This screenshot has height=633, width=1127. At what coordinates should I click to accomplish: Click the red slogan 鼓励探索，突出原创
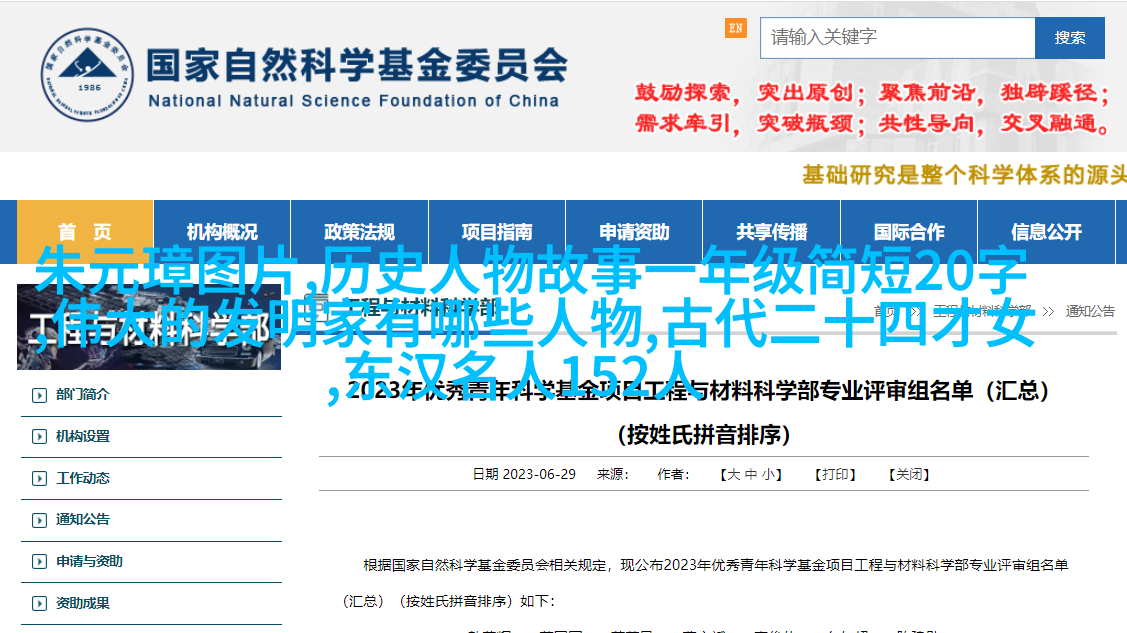(744, 93)
